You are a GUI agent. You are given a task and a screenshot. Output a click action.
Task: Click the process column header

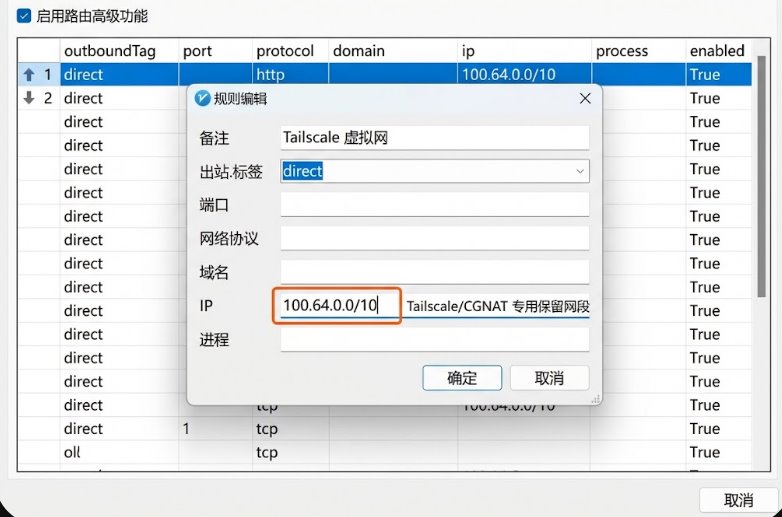pyautogui.click(x=638, y=51)
